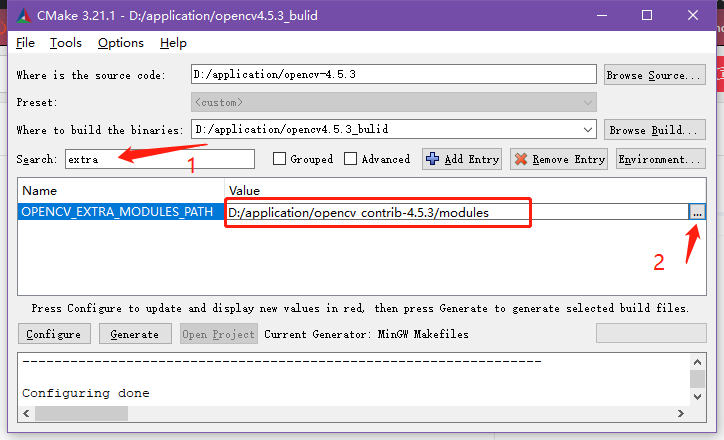
Task: Open the Help menu
Action: (x=173, y=43)
